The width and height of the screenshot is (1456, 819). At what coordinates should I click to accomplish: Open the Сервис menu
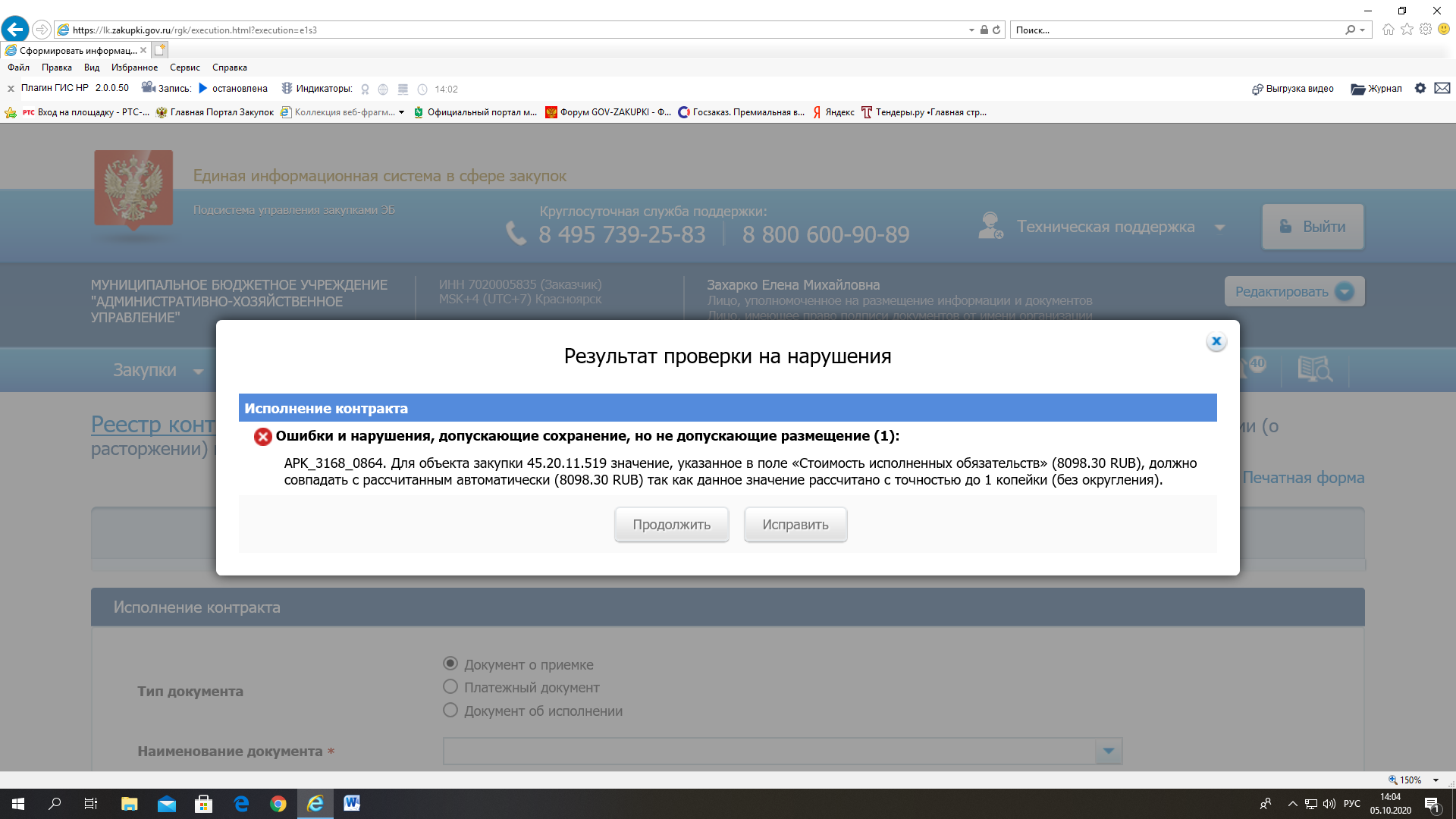(x=184, y=67)
